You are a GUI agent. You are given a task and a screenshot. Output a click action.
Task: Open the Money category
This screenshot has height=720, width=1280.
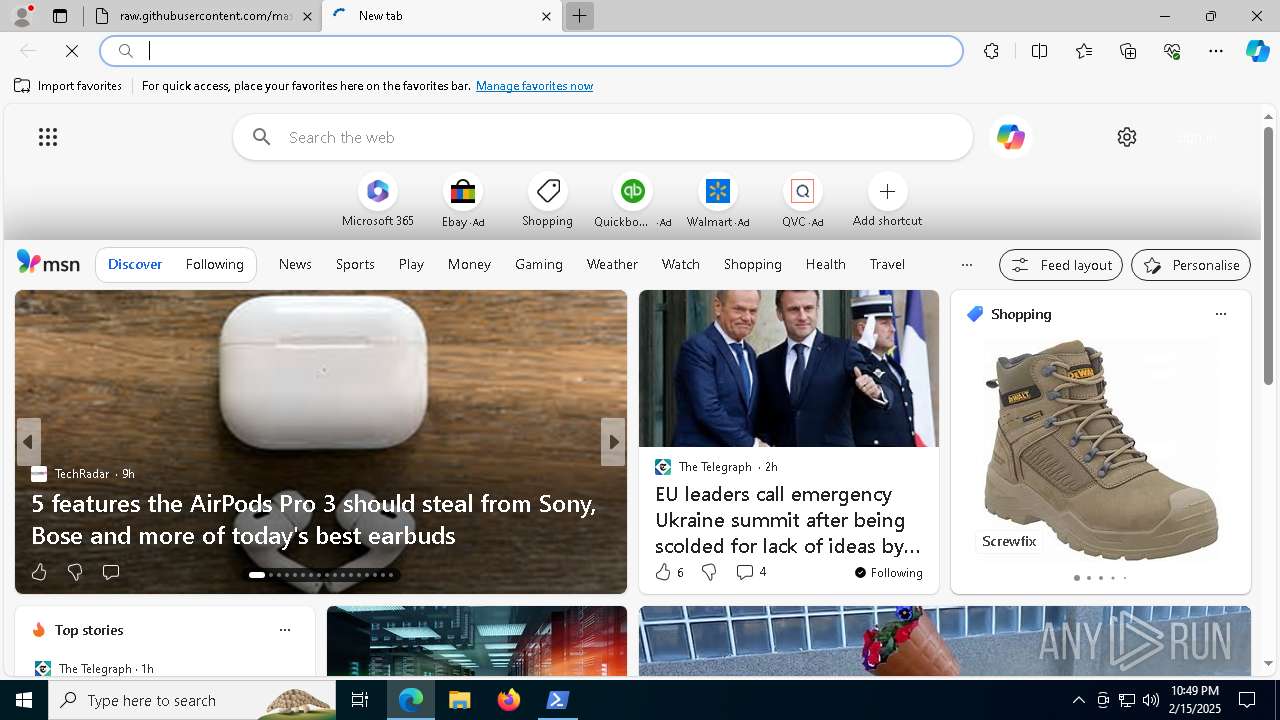coord(469,264)
